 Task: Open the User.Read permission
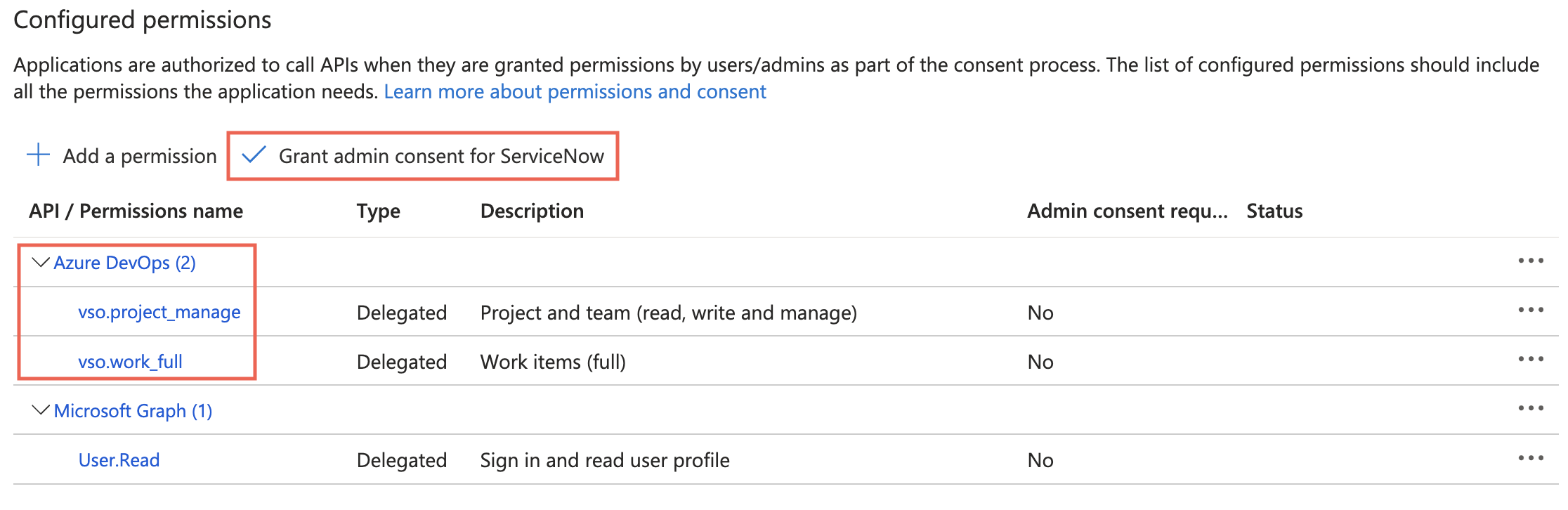tap(119, 460)
